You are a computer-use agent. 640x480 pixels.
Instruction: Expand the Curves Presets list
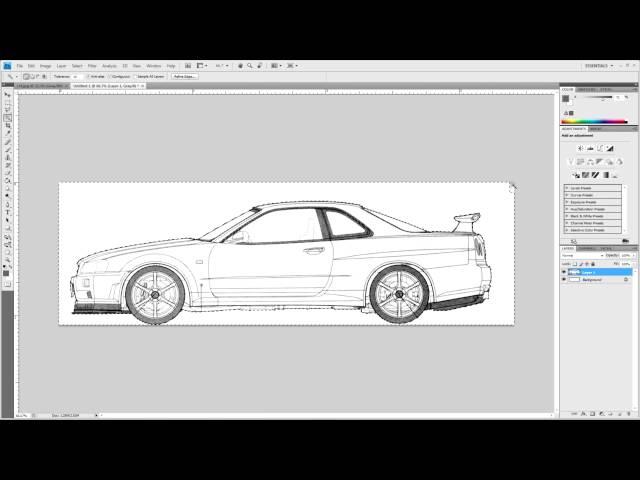[x=567, y=194]
